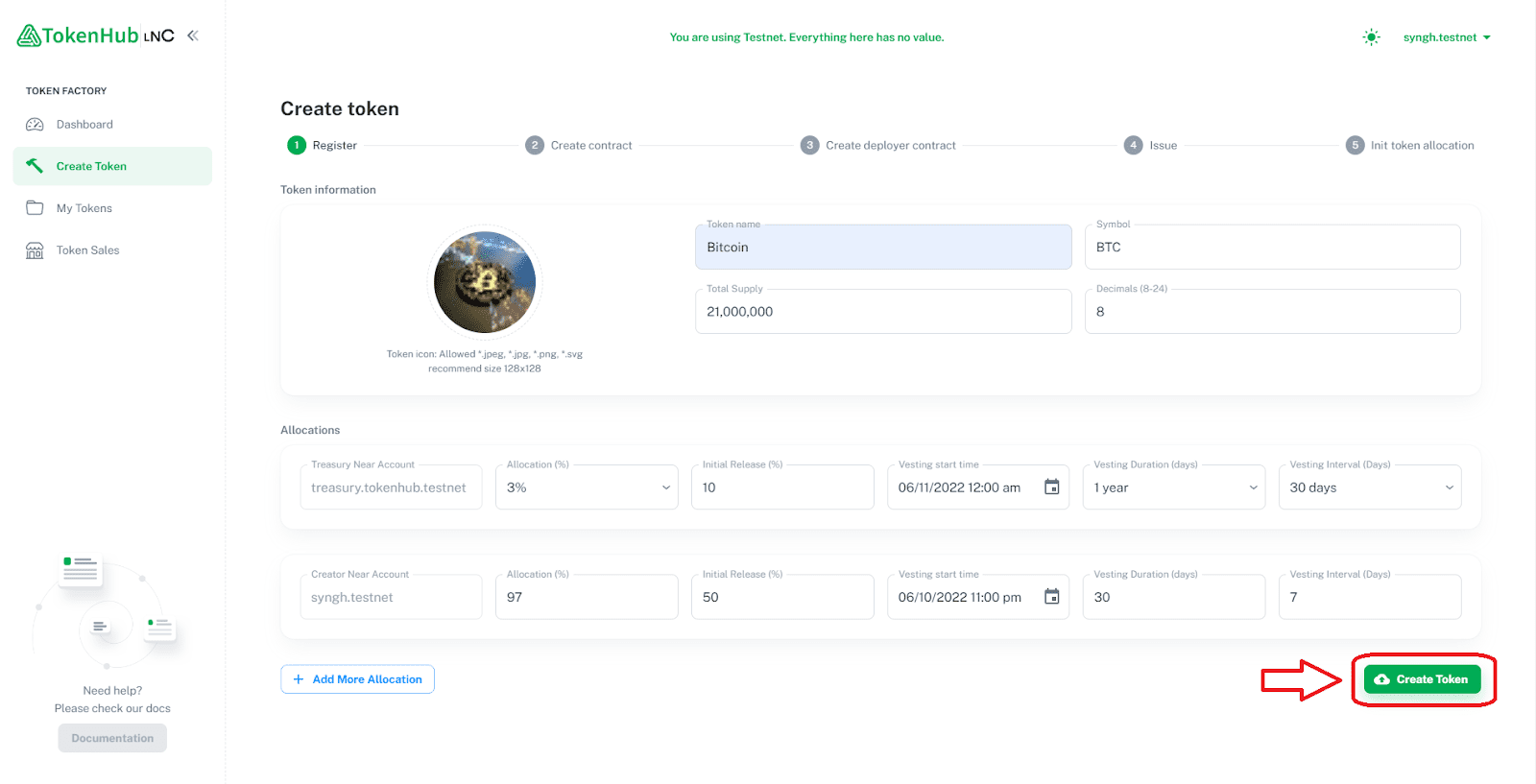Viewport: 1536px width, 784px height.
Task: Click the Token name field
Action: [883, 247]
